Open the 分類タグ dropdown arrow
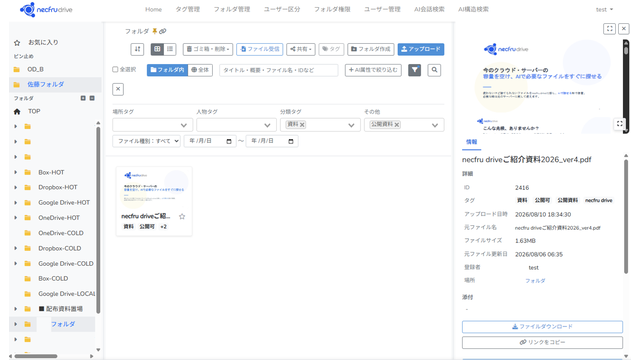The image size is (640, 360). click(x=351, y=125)
